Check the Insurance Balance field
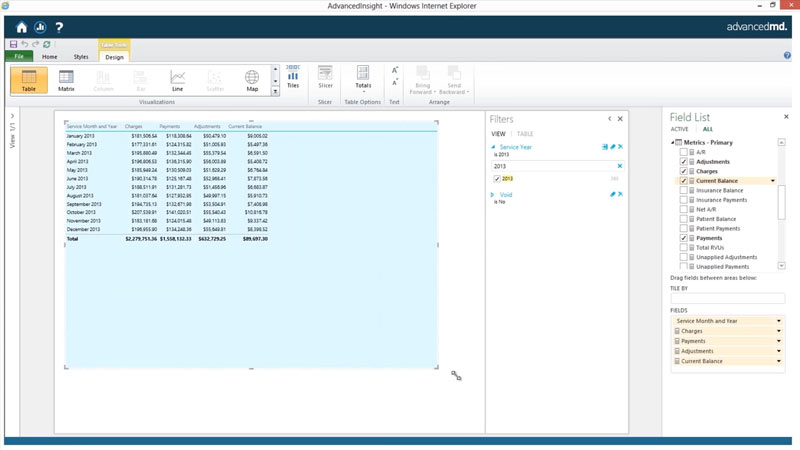 point(684,190)
